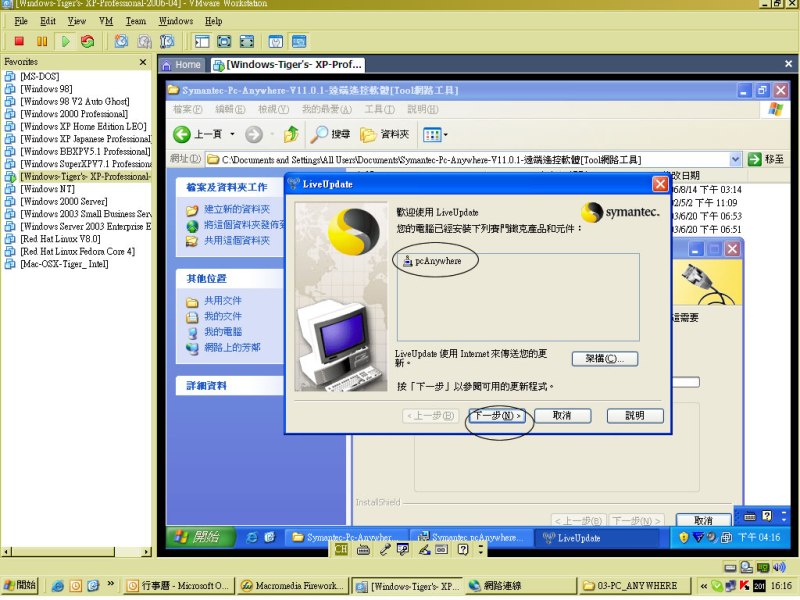The width and height of the screenshot is (800, 600).
Task: Click 取消 in the LiveUpdate dialog
Action: pos(562,416)
